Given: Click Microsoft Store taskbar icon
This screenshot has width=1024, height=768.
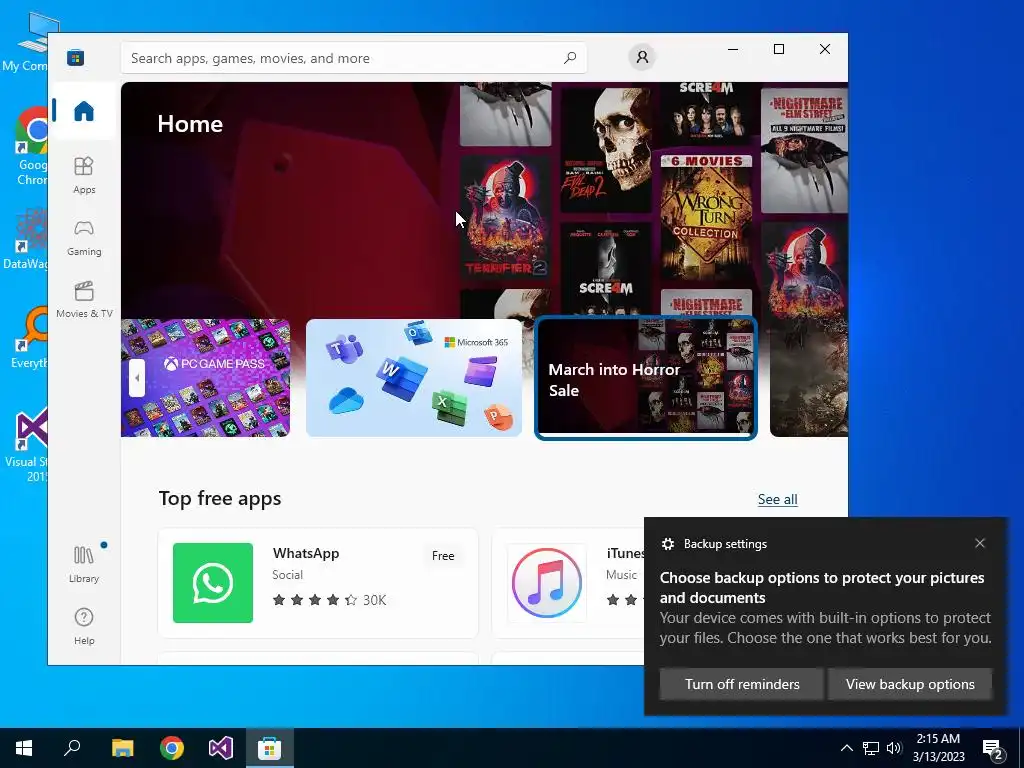Looking at the screenshot, I should coord(270,748).
